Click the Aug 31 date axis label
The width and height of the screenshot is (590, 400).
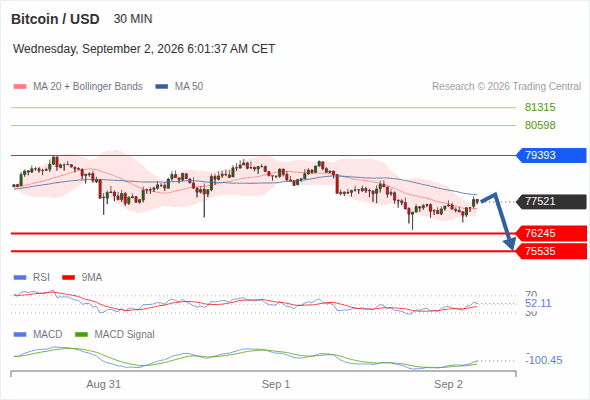[x=103, y=384]
